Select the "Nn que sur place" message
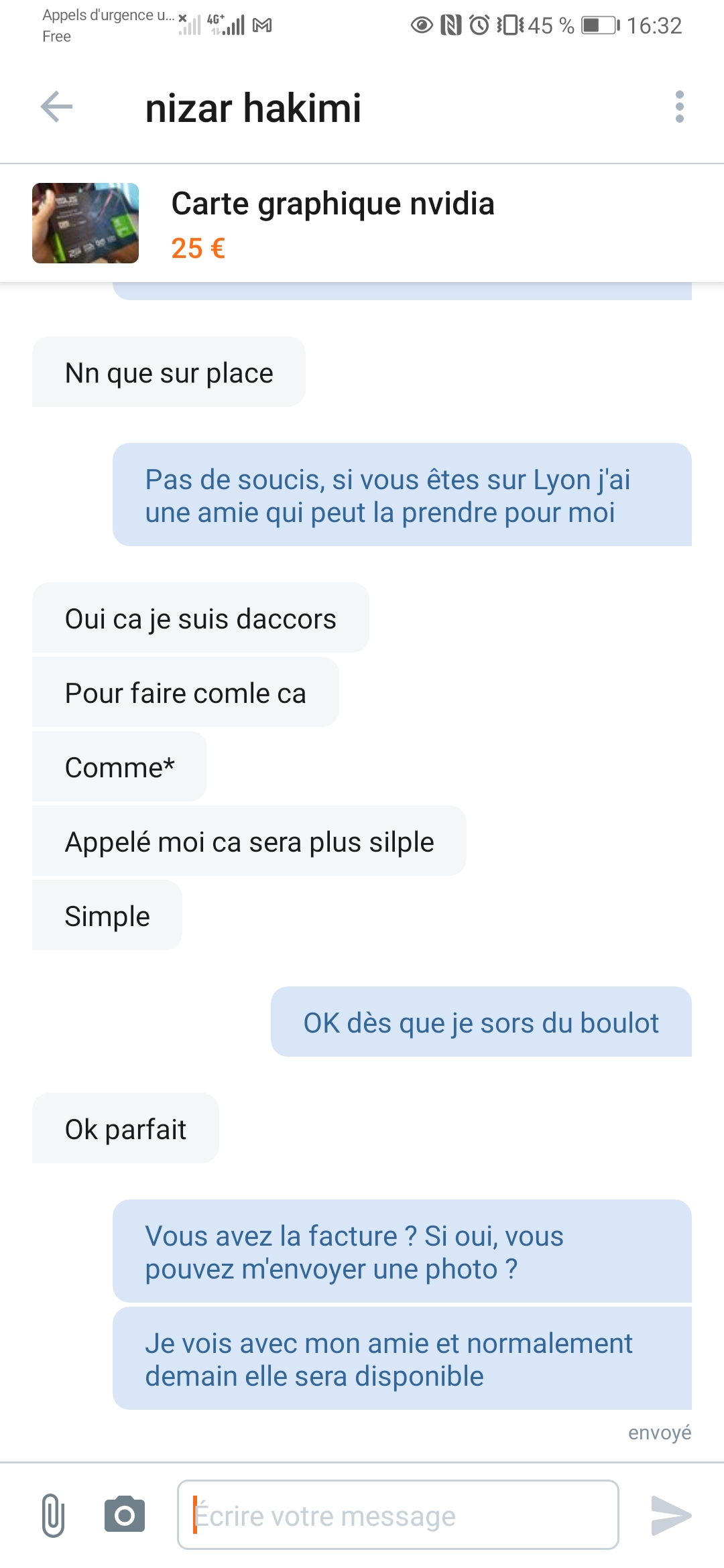 pyautogui.click(x=169, y=373)
